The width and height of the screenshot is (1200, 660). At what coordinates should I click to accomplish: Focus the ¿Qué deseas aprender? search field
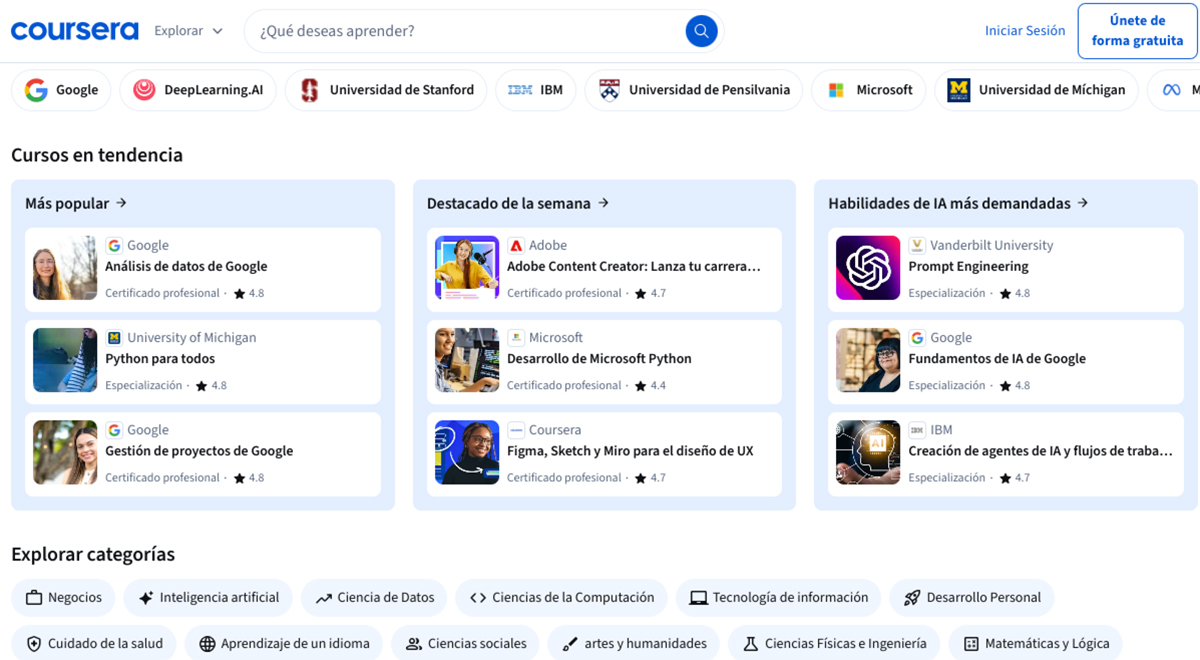point(465,31)
